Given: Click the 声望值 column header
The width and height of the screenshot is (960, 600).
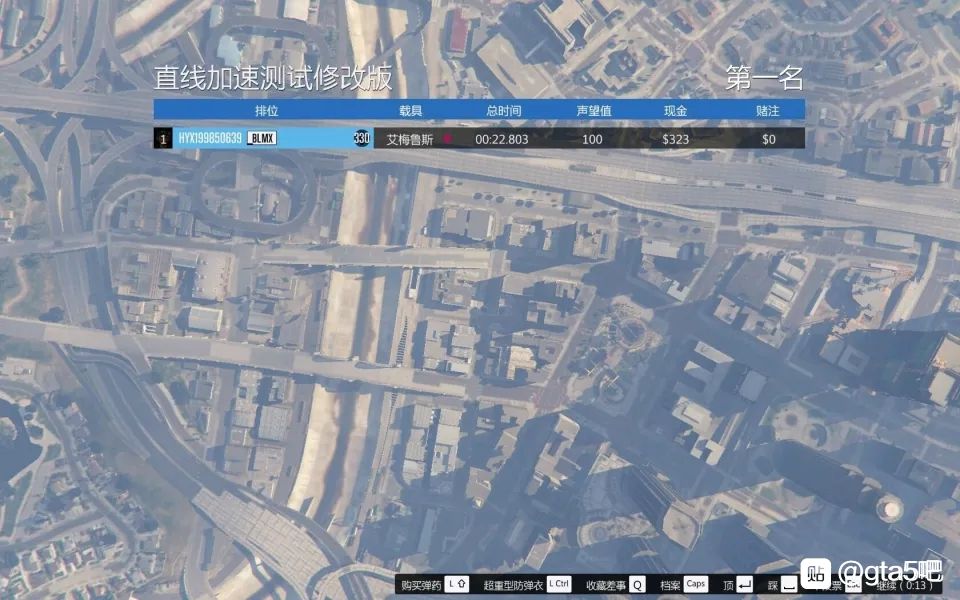Looking at the screenshot, I should click(593, 110).
